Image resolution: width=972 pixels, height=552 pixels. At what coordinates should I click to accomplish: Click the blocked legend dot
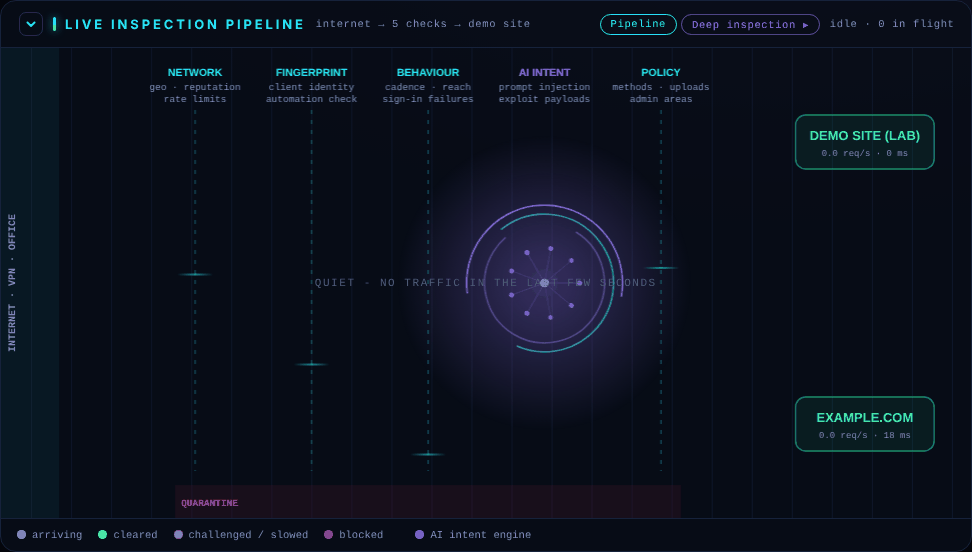pos(329,535)
